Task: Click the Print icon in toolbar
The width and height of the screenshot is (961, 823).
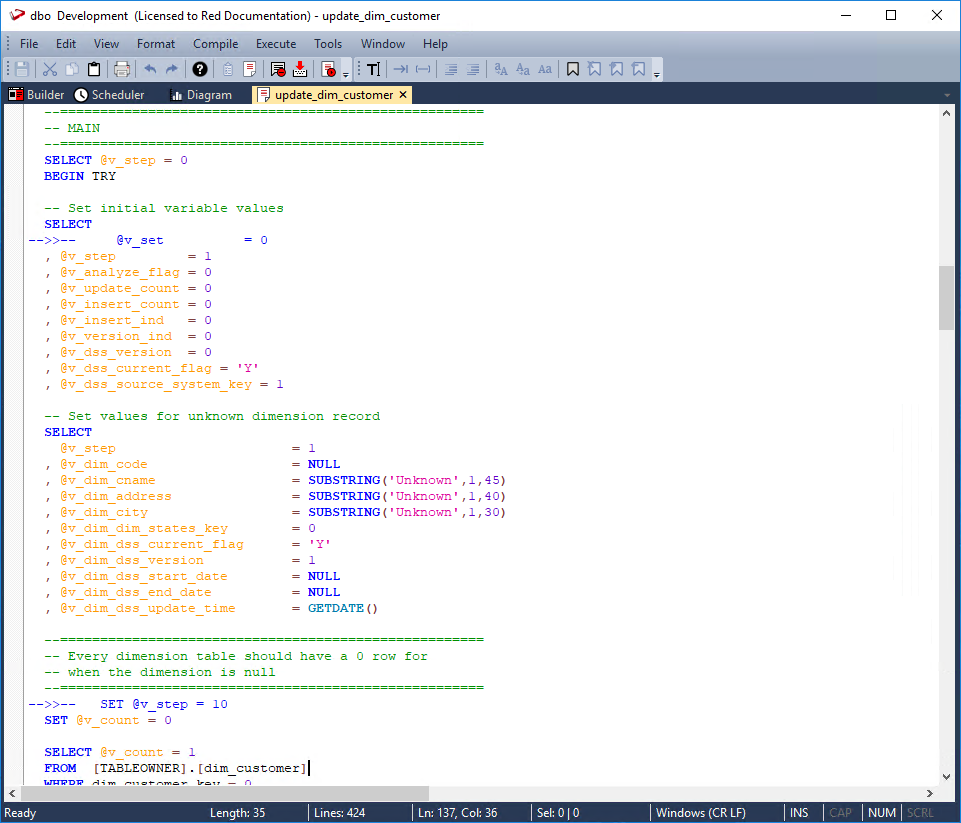Action: tap(122, 69)
